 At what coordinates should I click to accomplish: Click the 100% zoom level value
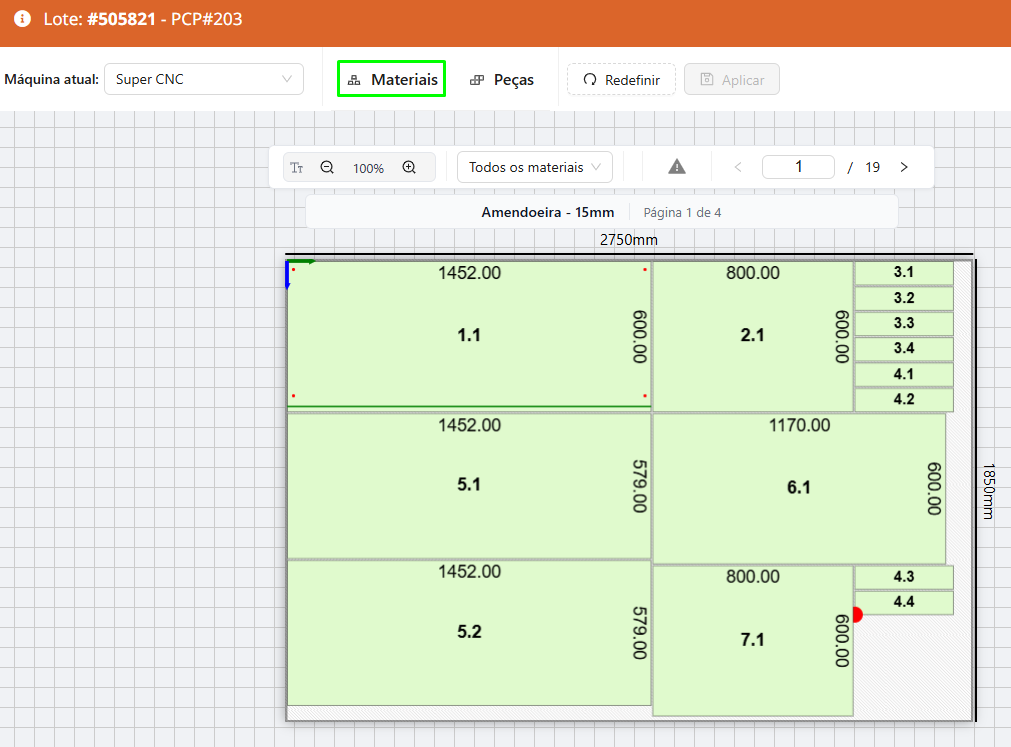368,168
